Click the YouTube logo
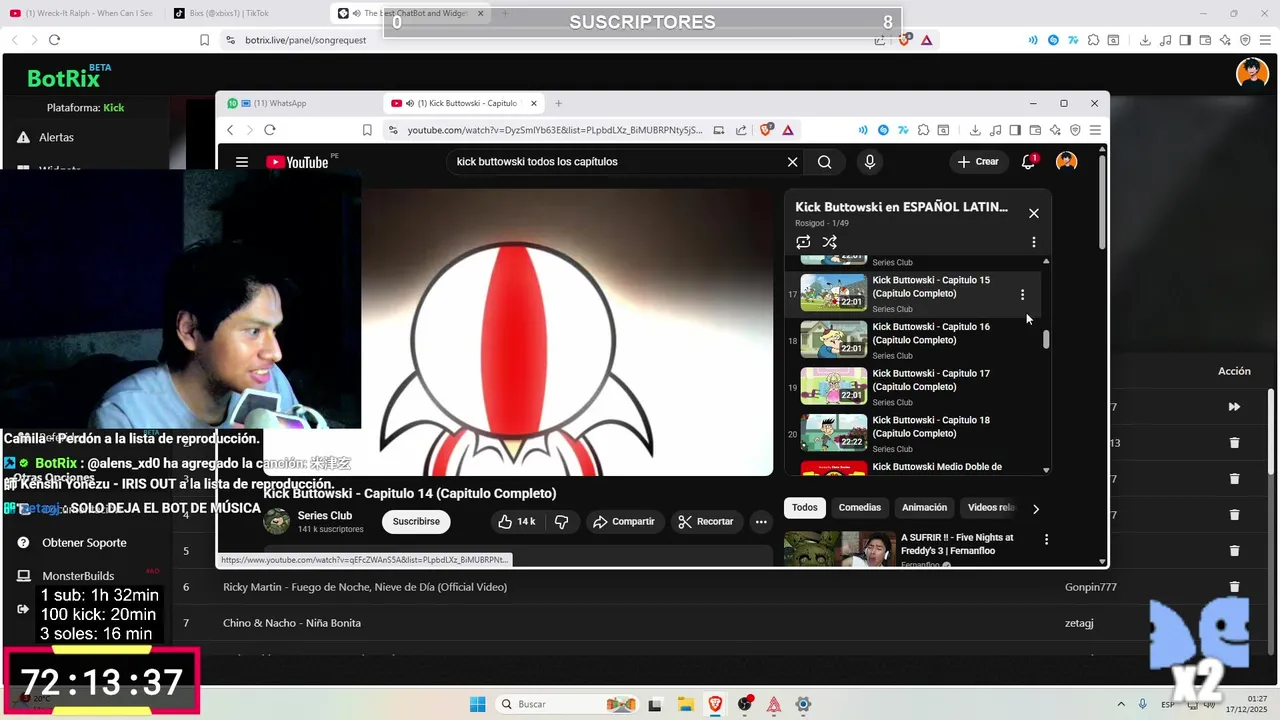The width and height of the screenshot is (1280, 720). click(x=297, y=162)
